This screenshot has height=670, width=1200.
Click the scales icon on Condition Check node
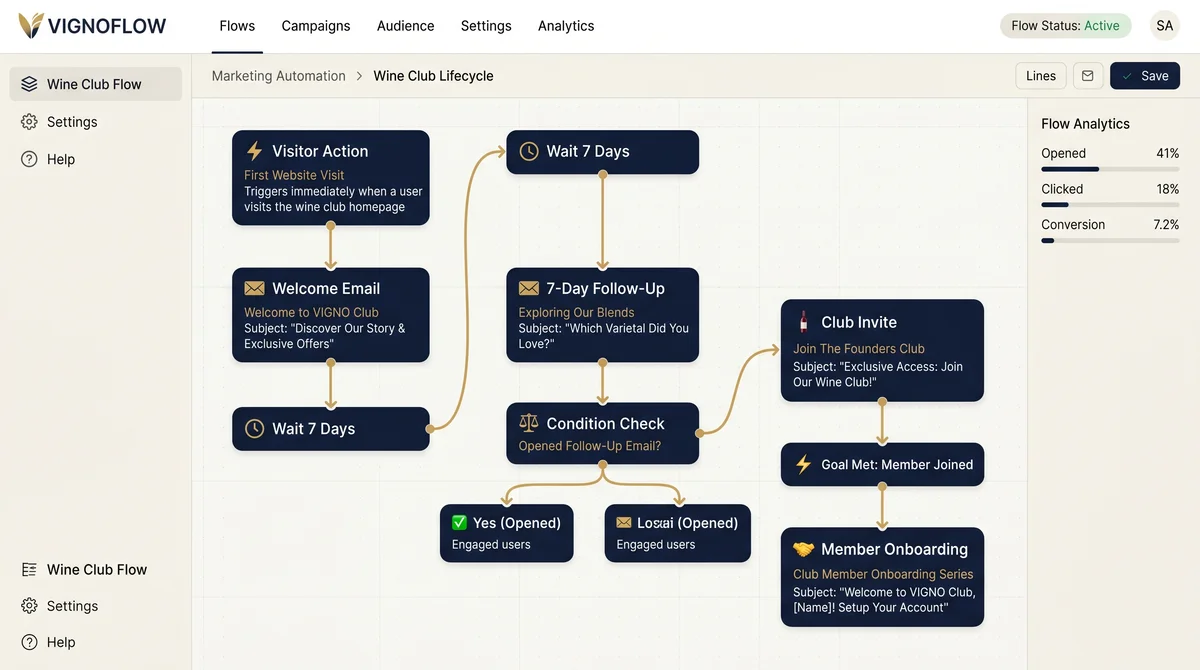(x=529, y=423)
